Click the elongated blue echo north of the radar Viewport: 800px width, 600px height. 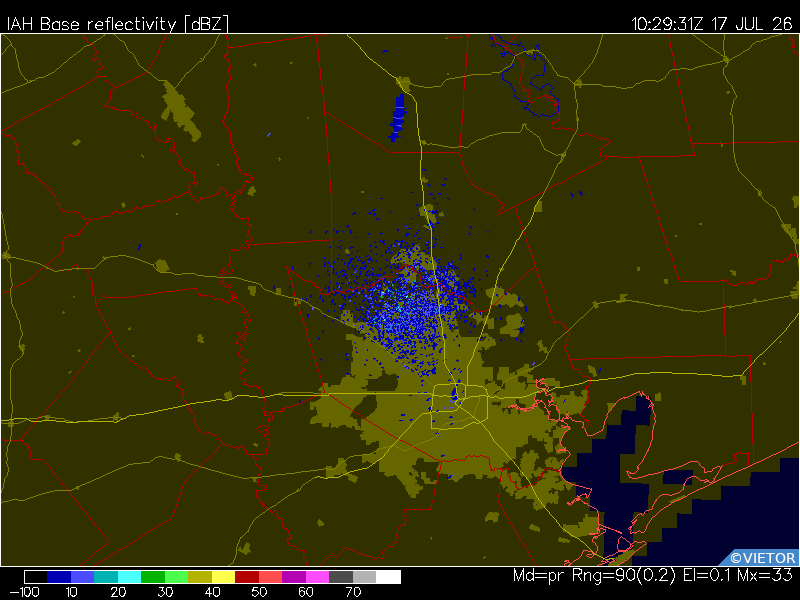click(397, 118)
